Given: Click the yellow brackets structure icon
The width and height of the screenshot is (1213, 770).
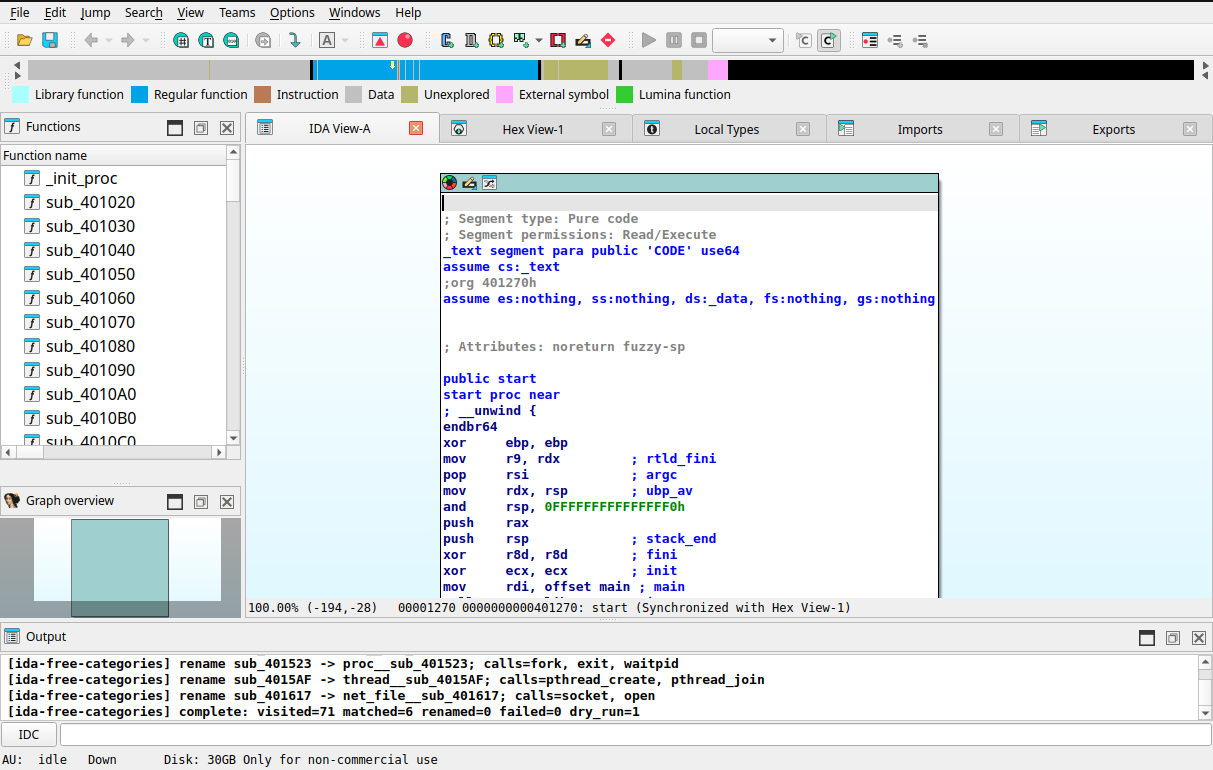Looking at the screenshot, I should point(497,40).
